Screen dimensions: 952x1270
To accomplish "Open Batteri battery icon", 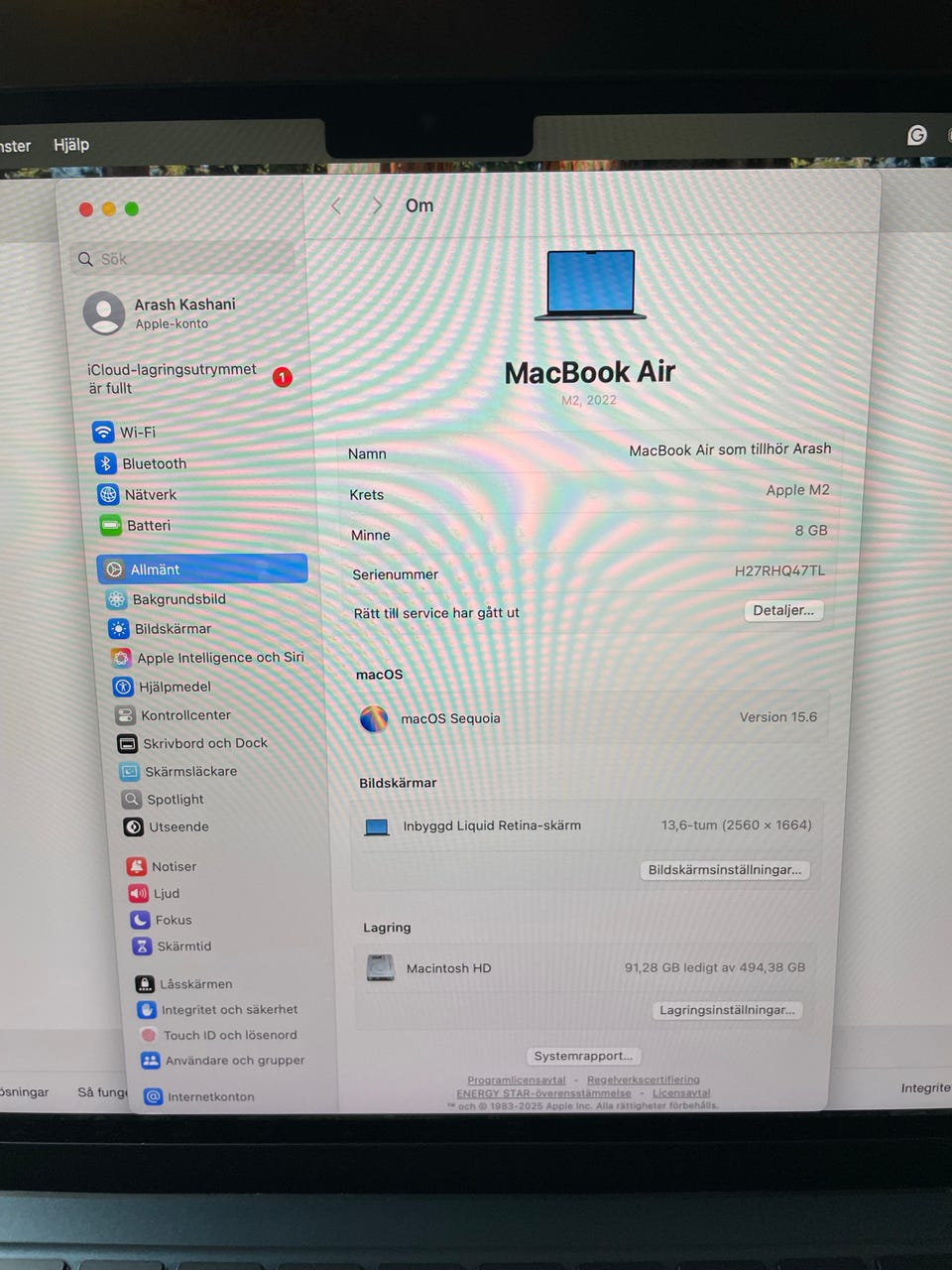I will [x=110, y=525].
